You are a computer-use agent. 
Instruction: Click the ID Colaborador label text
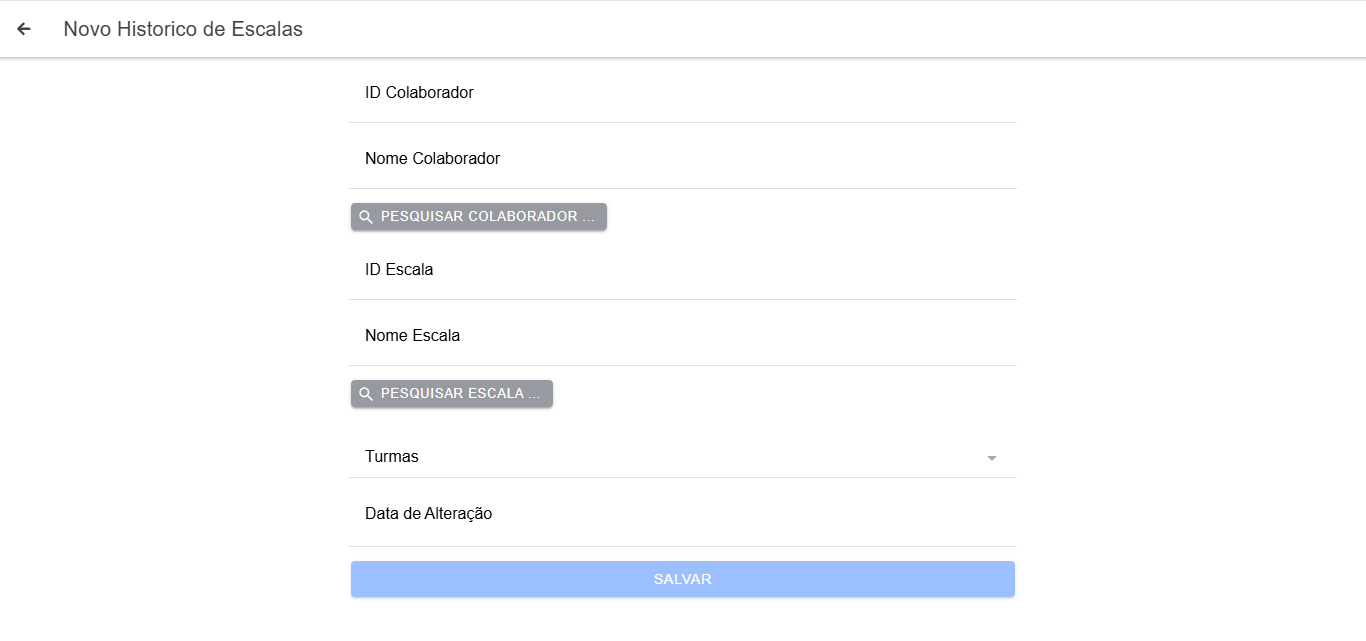click(x=419, y=93)
